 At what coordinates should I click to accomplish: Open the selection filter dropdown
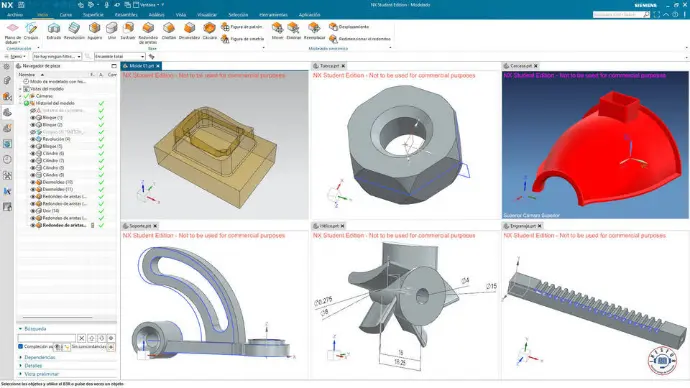(x=57, y=57)
